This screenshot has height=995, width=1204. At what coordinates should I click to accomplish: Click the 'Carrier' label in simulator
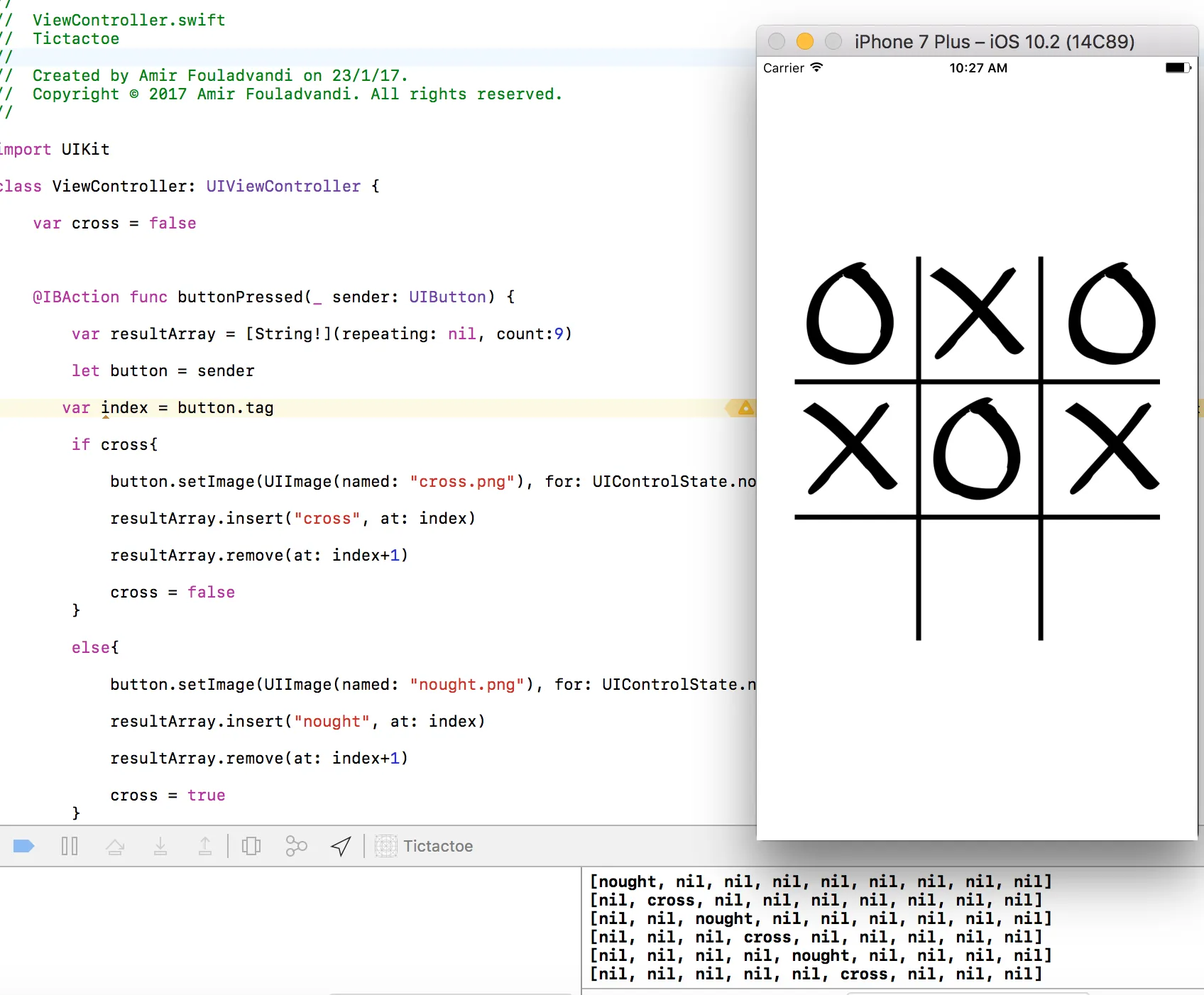pyautogui.click(x=784, y=68)
